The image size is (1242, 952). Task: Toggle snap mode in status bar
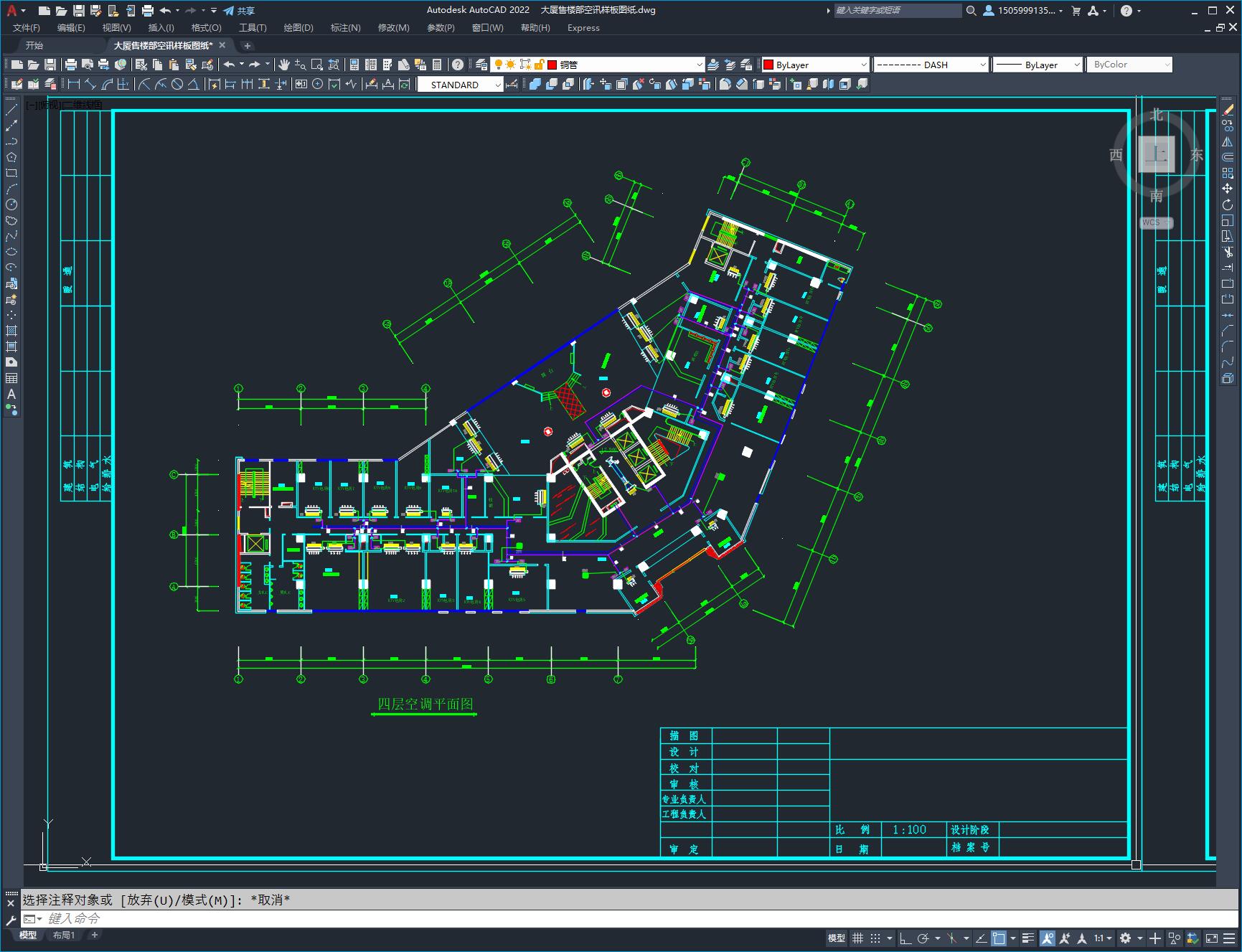click(x=875, y=938)
